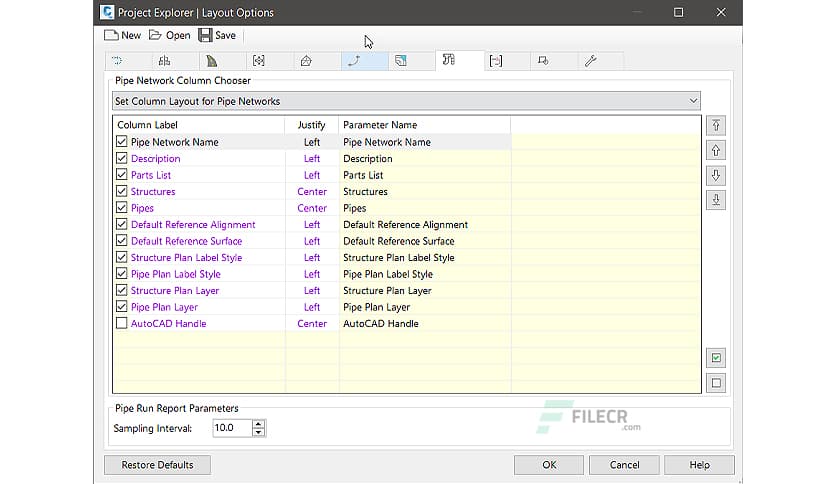Change Justify value for Pipe Network Name row

point(312,142)
